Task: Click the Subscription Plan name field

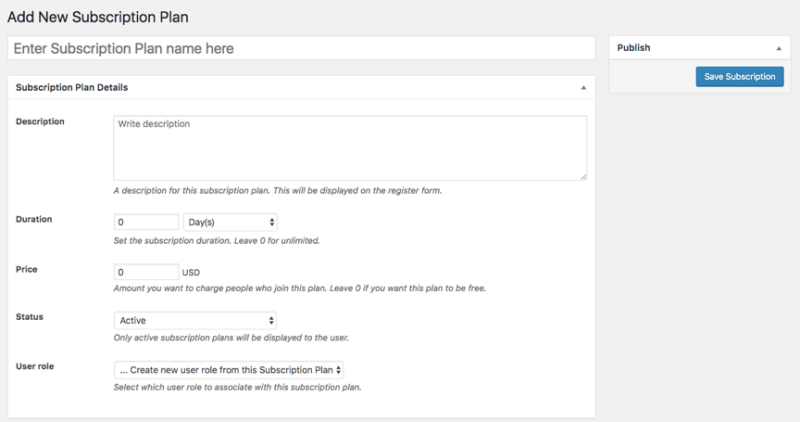Action: pos(301,48)
